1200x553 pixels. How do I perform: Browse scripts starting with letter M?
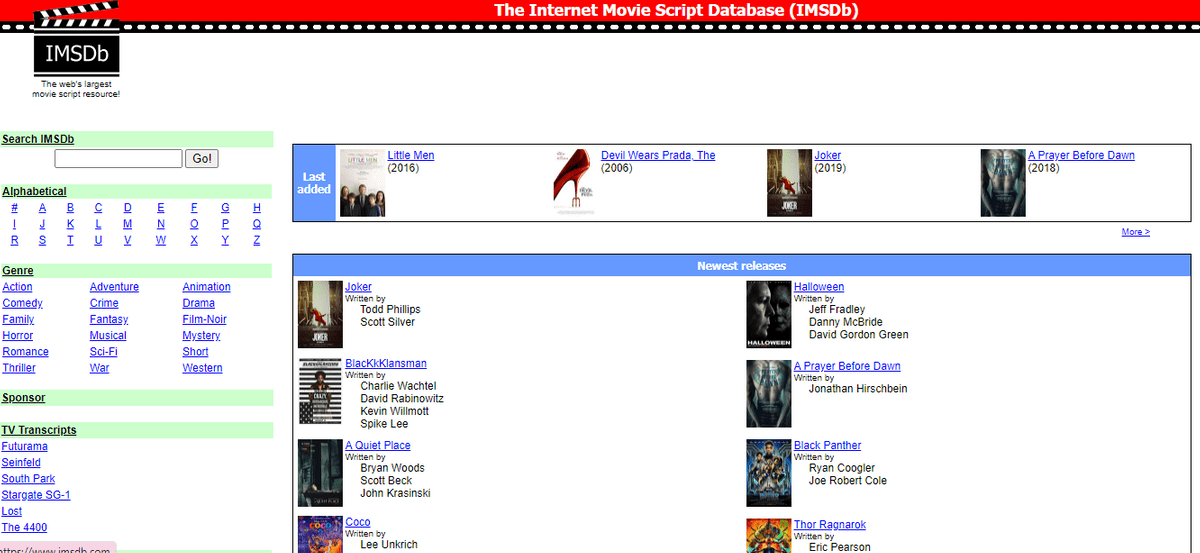(128, 224)
